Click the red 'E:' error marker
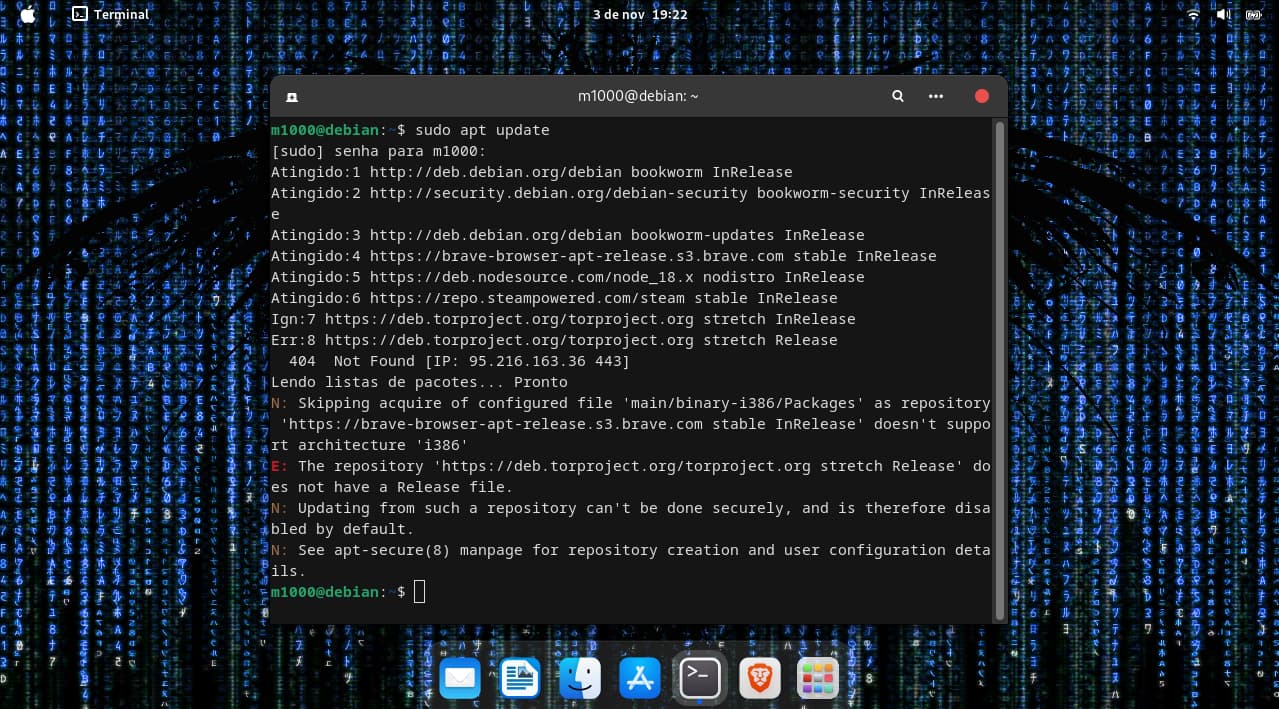Screen dimensions: 1279x709 [279, 466]
